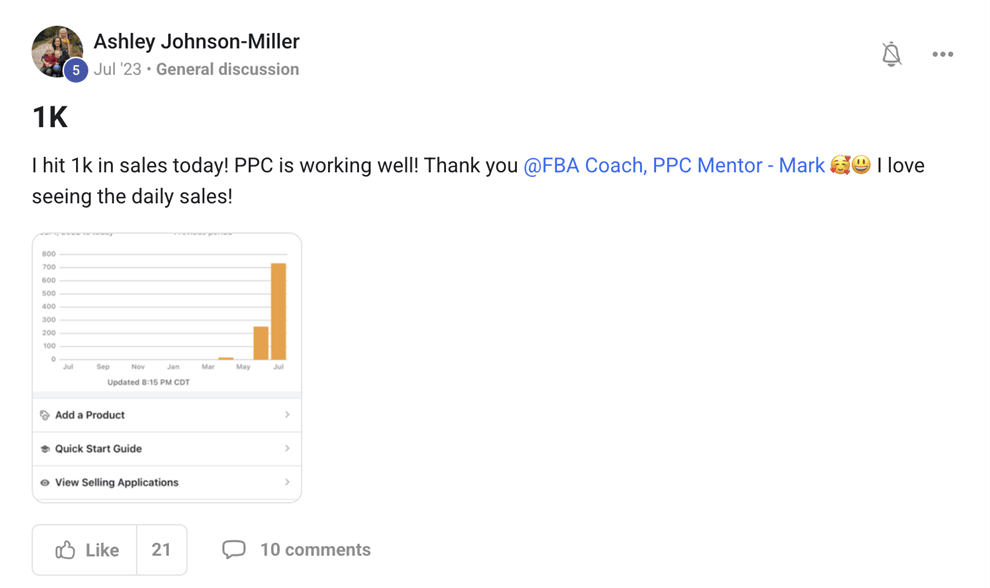Click the speech bubble comments icon
Viewport: 990px width, 588px height.
pos(234,550)
